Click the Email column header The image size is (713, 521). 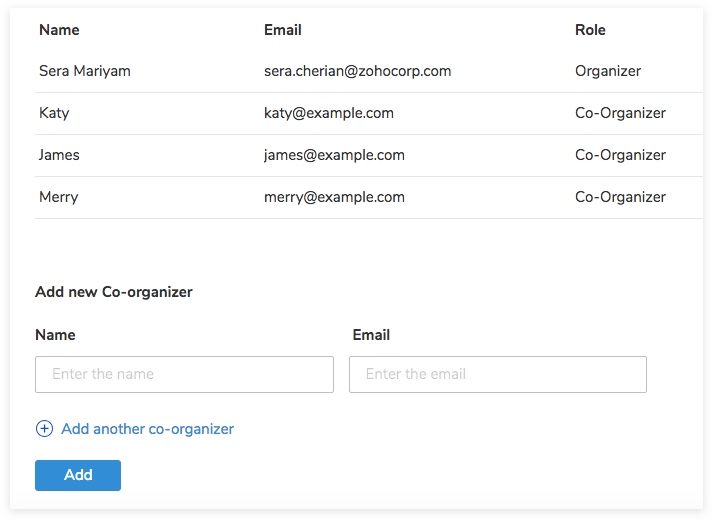pyautogui.click(x=282, y=30)
